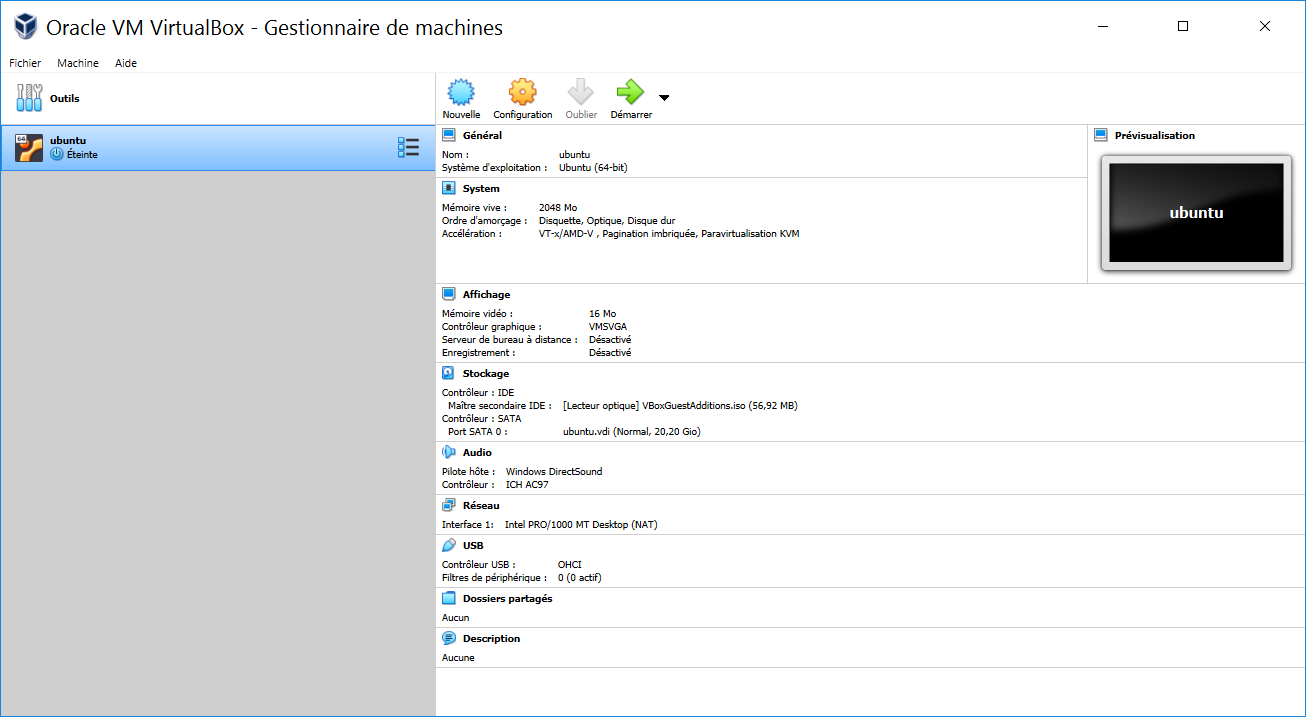
Task: Click the USB section icon
Action: tap(449, 545)
